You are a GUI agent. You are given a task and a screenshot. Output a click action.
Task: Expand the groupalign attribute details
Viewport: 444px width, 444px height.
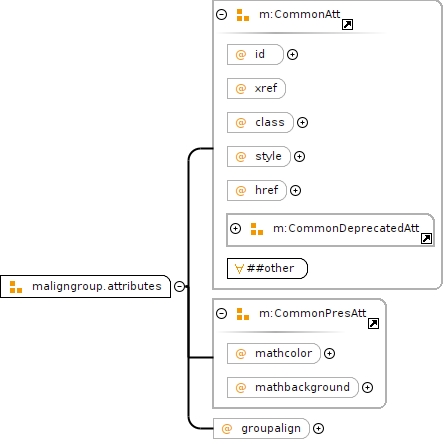[x=318, y=428]
